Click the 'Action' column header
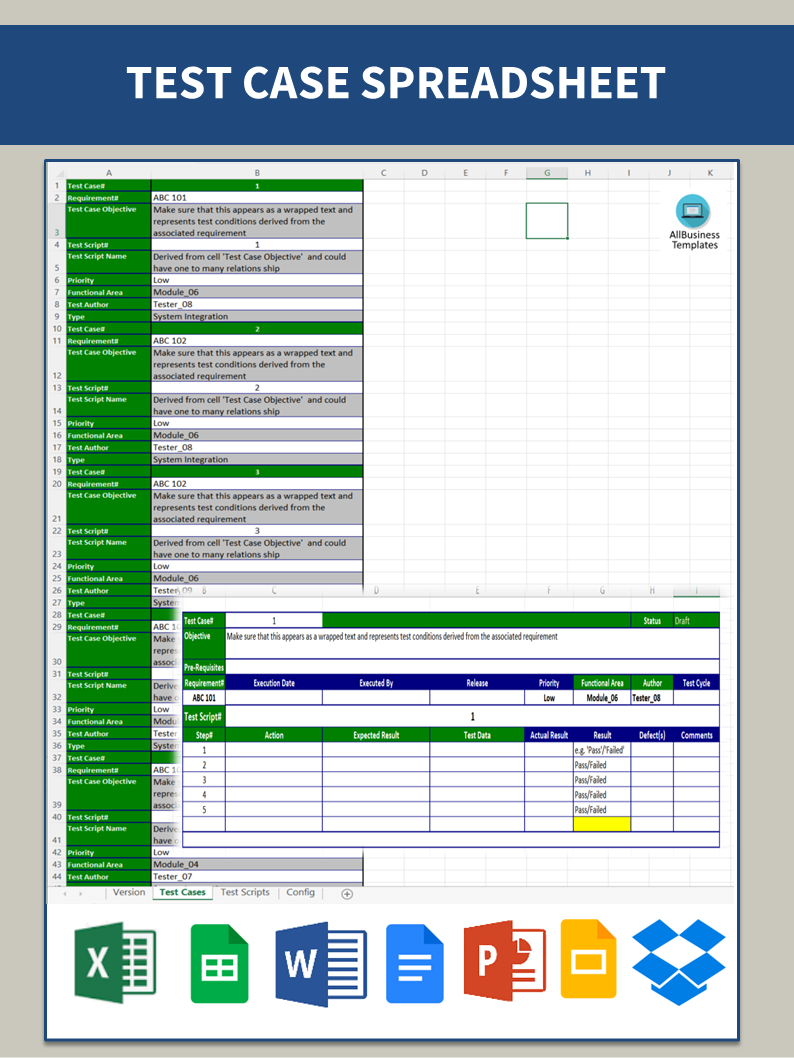Viewport: 794px width, 1058px height. (x=274, y=735)
